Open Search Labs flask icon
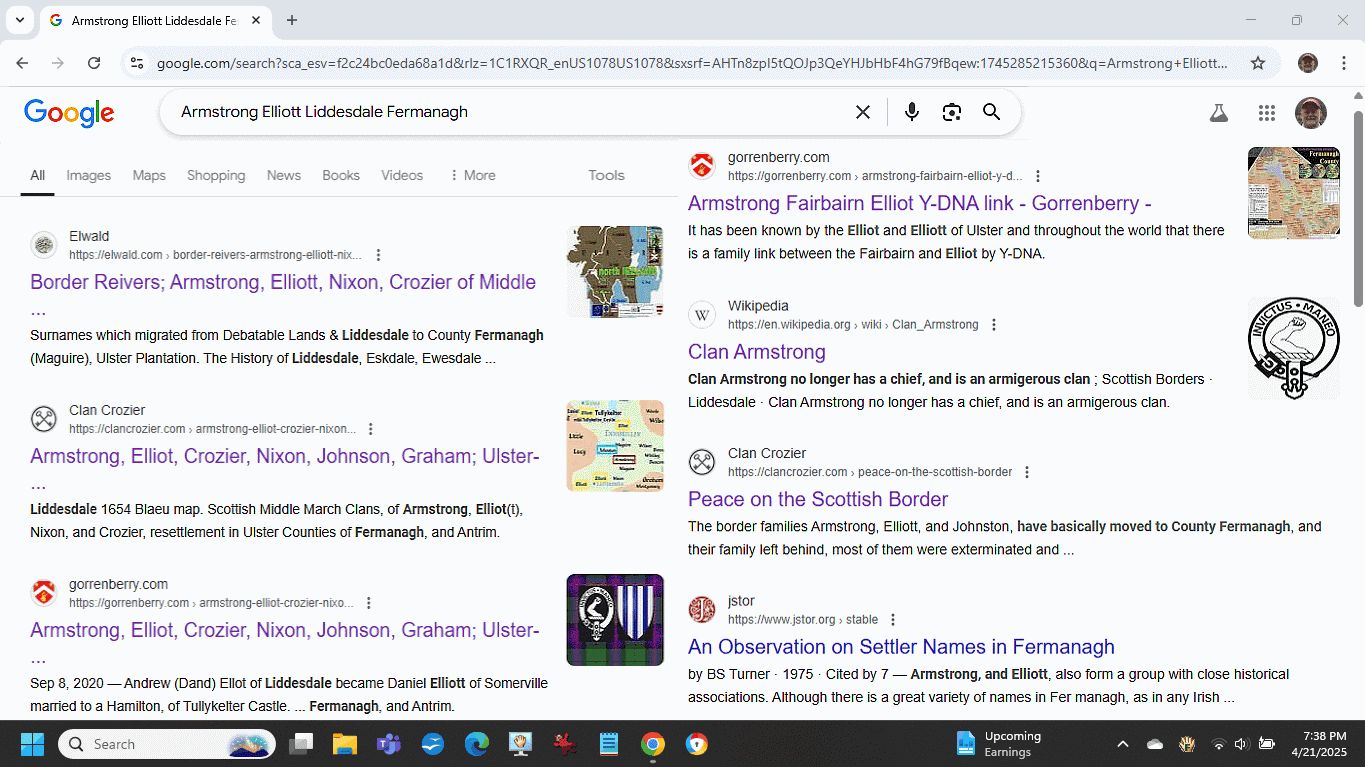Image resolution: width=1365 pixels, height=767 pixels. (x=1218, y=113)
